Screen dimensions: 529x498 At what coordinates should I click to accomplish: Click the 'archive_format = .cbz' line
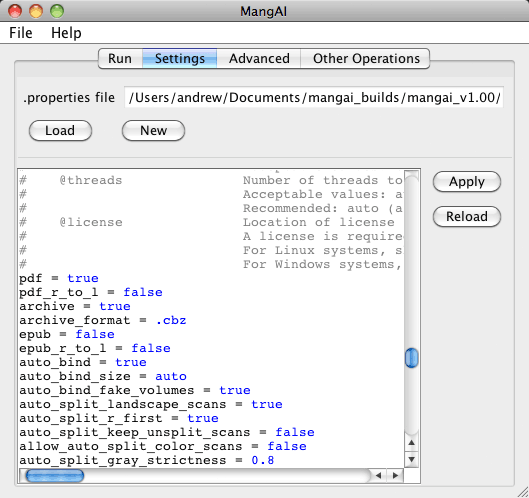point(103,321)
